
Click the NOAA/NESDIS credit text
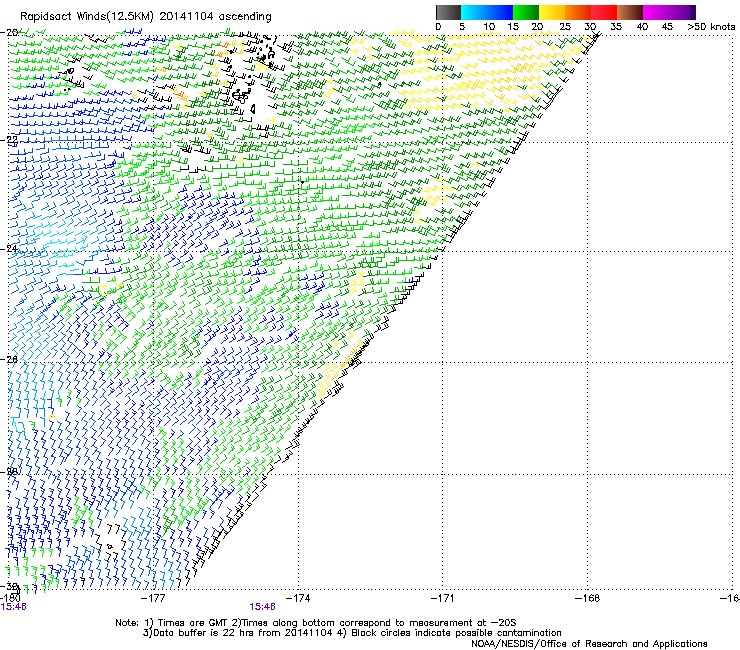589,644
